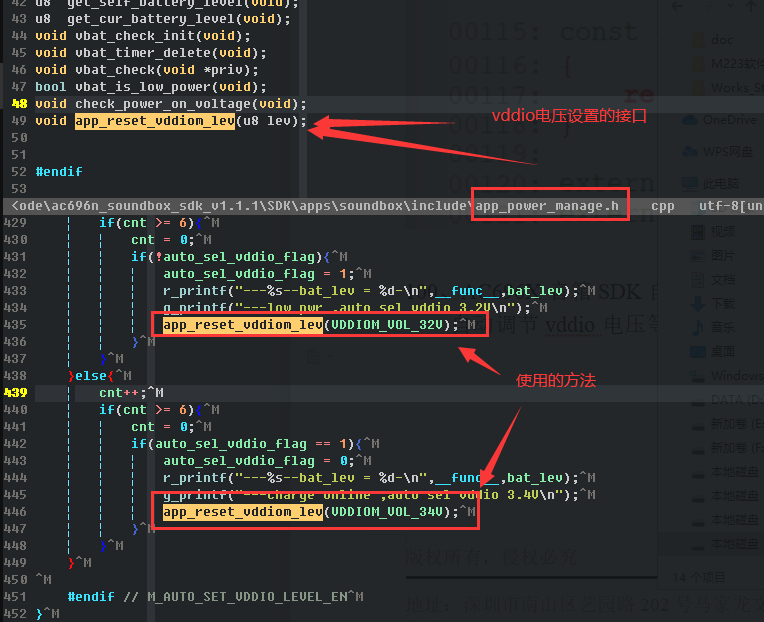Click auto_sel_vddio_flag = 1 on line 432
The height and width of the screenshot is (622, 764).
(259, 274)
